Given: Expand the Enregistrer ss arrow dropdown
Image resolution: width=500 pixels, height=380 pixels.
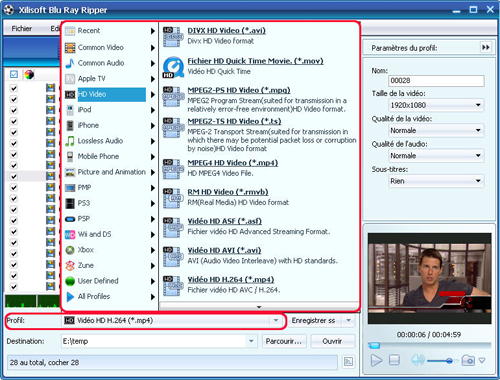Looking at the screenshot, I should pyautogui.click(x=348, y=321).
